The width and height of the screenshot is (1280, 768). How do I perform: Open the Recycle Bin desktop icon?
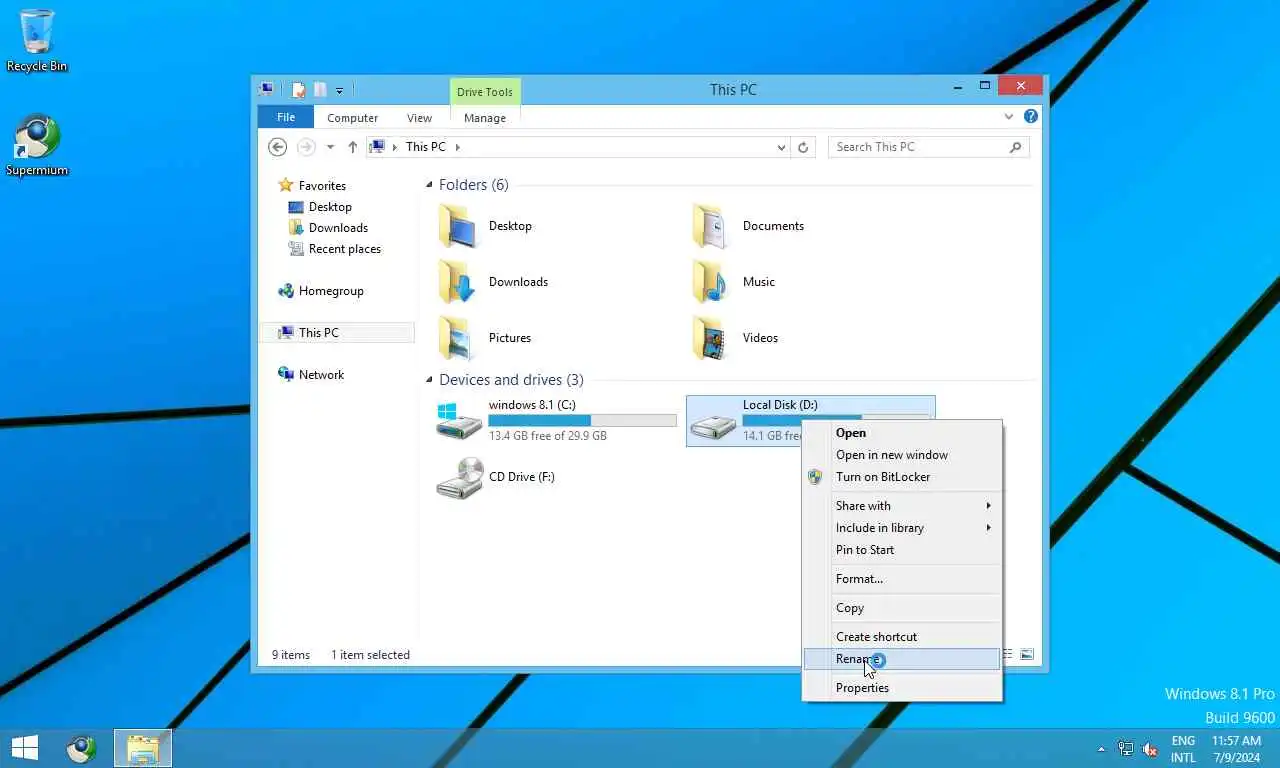pyautogui.click(x=37, y=40)
